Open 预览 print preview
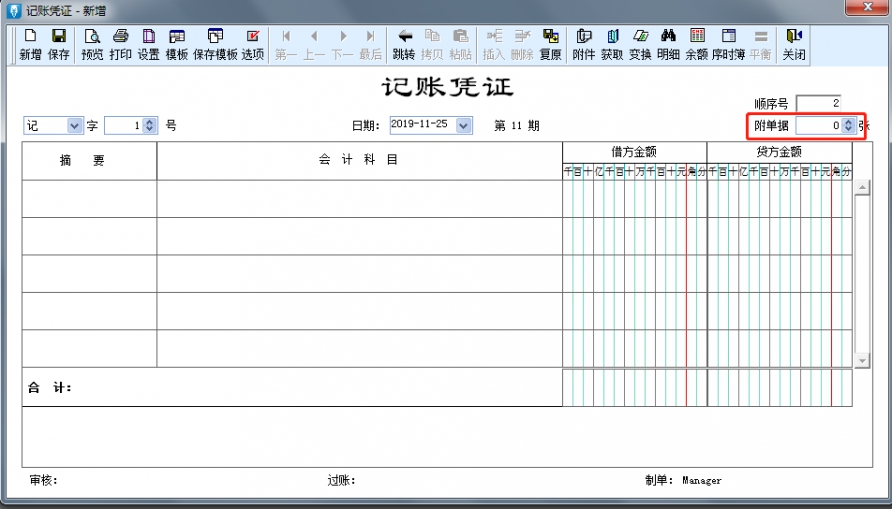This screenshot has height=509, width=892. tap(92, 44)
